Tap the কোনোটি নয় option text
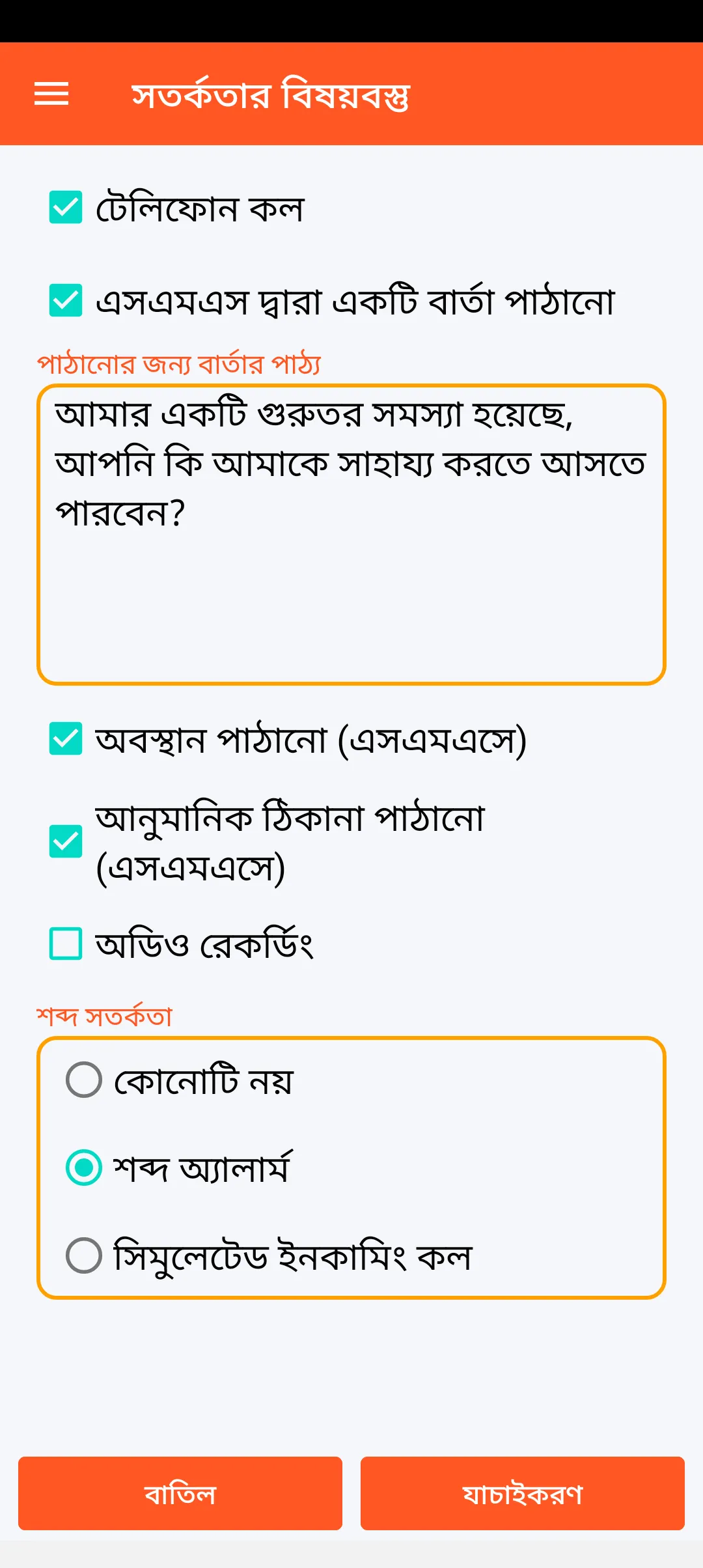This screenshot has width=703, height=1568. pos(203,1081)
